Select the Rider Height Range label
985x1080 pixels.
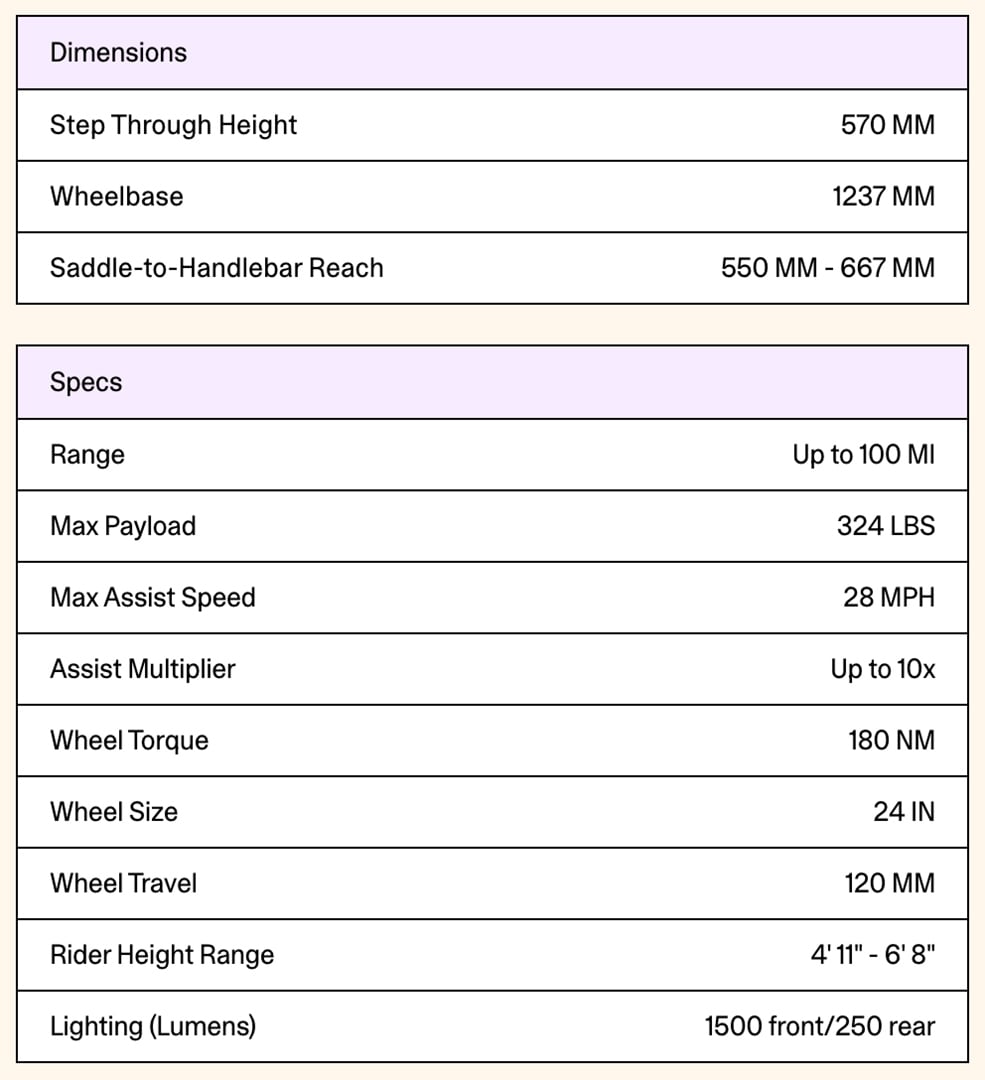(161, 955)
